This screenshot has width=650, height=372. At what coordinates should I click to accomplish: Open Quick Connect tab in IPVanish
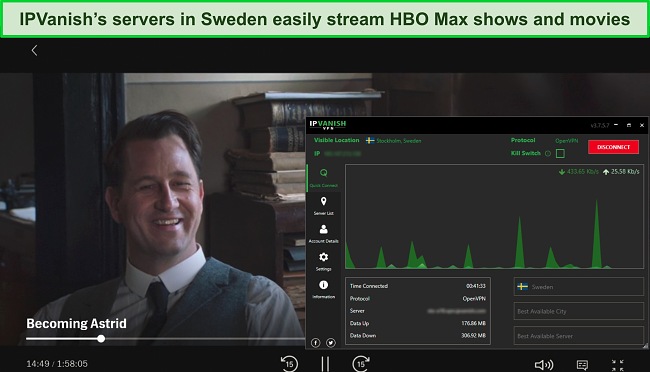(x=323, y=177)
